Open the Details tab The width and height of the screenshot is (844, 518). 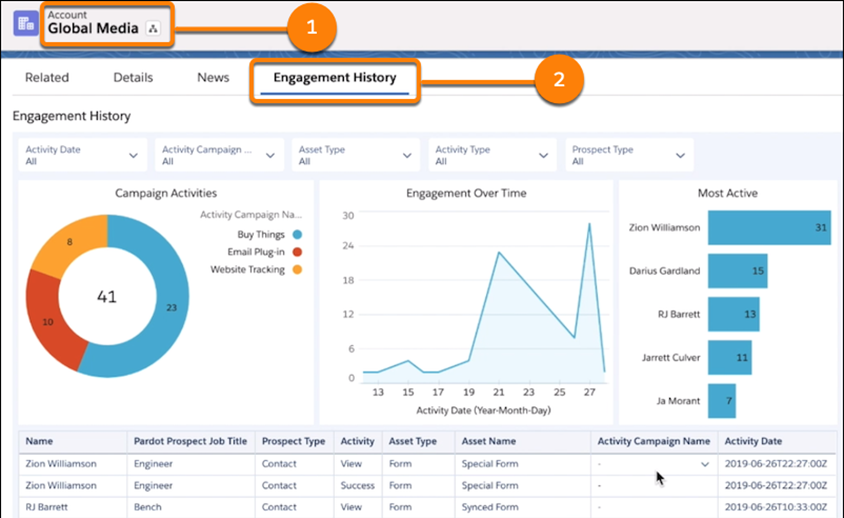tap(133, 77)
